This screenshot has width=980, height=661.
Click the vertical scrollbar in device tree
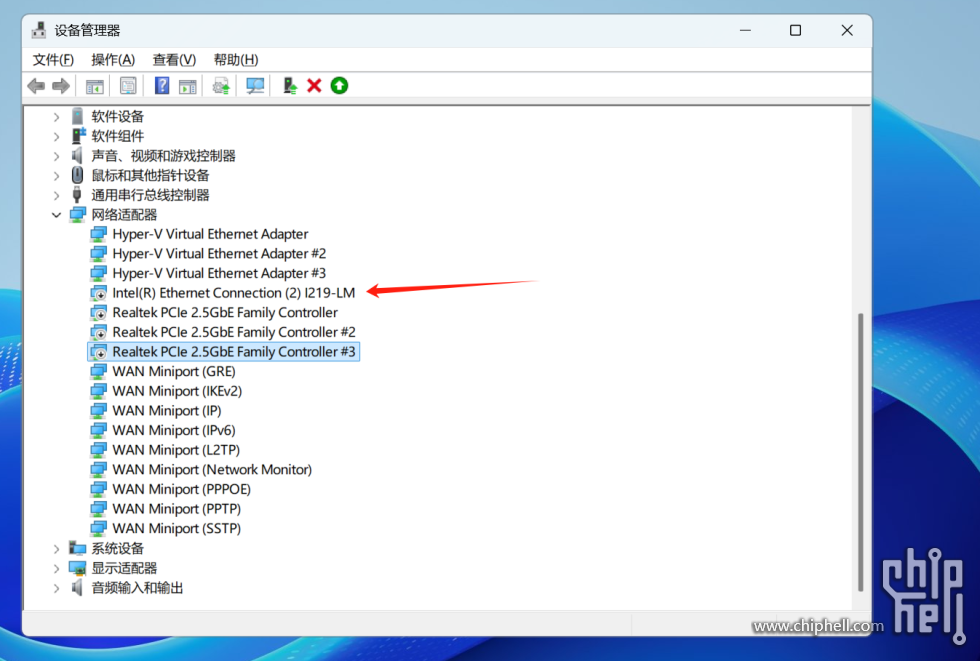pyautogui.click(x=861, y=452)
